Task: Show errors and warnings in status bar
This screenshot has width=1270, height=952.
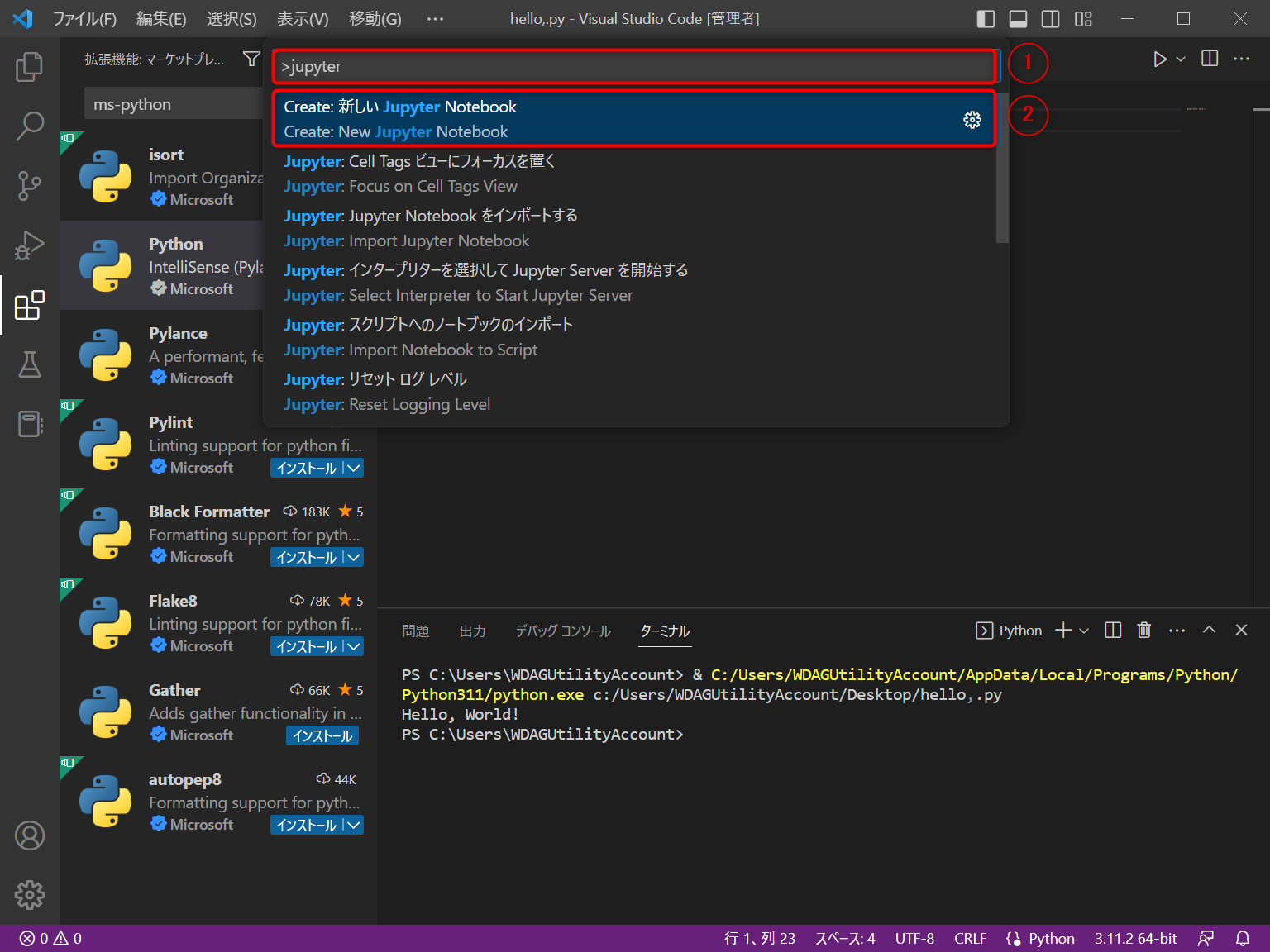Action: pos(51,939)
